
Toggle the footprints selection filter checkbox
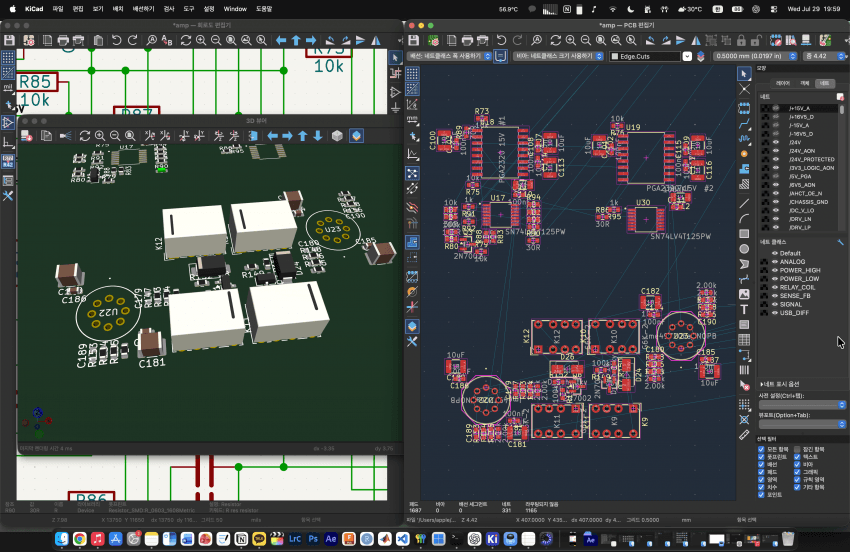pyautogui.click(x=761, y=457)
